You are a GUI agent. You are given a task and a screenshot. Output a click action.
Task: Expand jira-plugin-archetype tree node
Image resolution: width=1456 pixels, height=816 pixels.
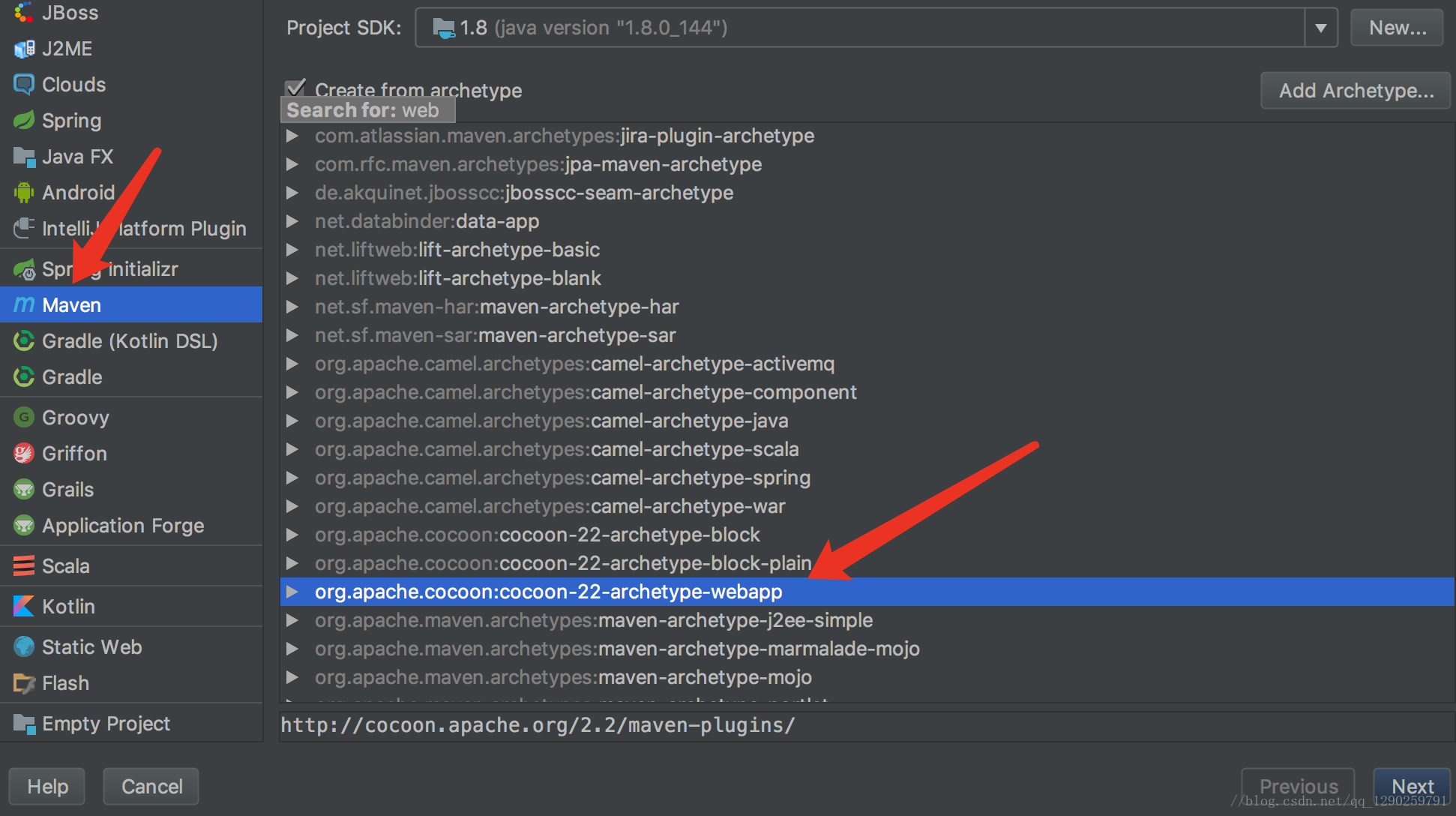(x=292, y=136)
